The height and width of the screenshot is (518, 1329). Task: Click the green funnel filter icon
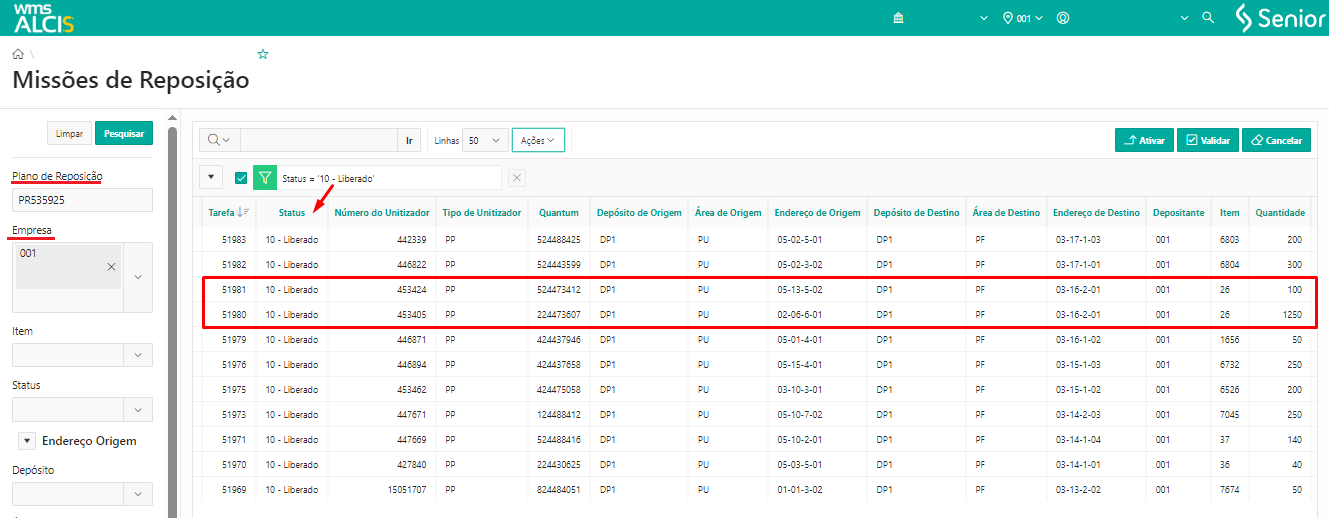point(265,178)
